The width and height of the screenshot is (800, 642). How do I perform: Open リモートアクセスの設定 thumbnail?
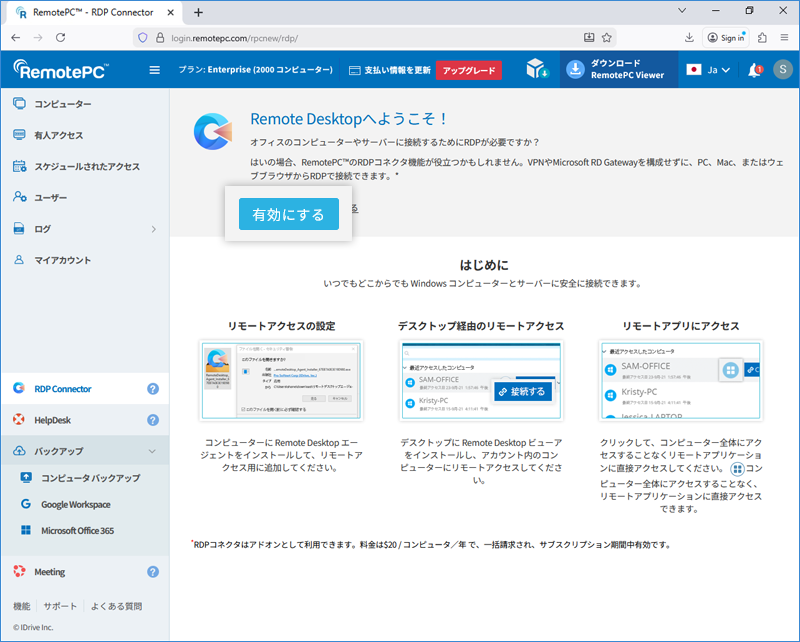coord(281,381)
